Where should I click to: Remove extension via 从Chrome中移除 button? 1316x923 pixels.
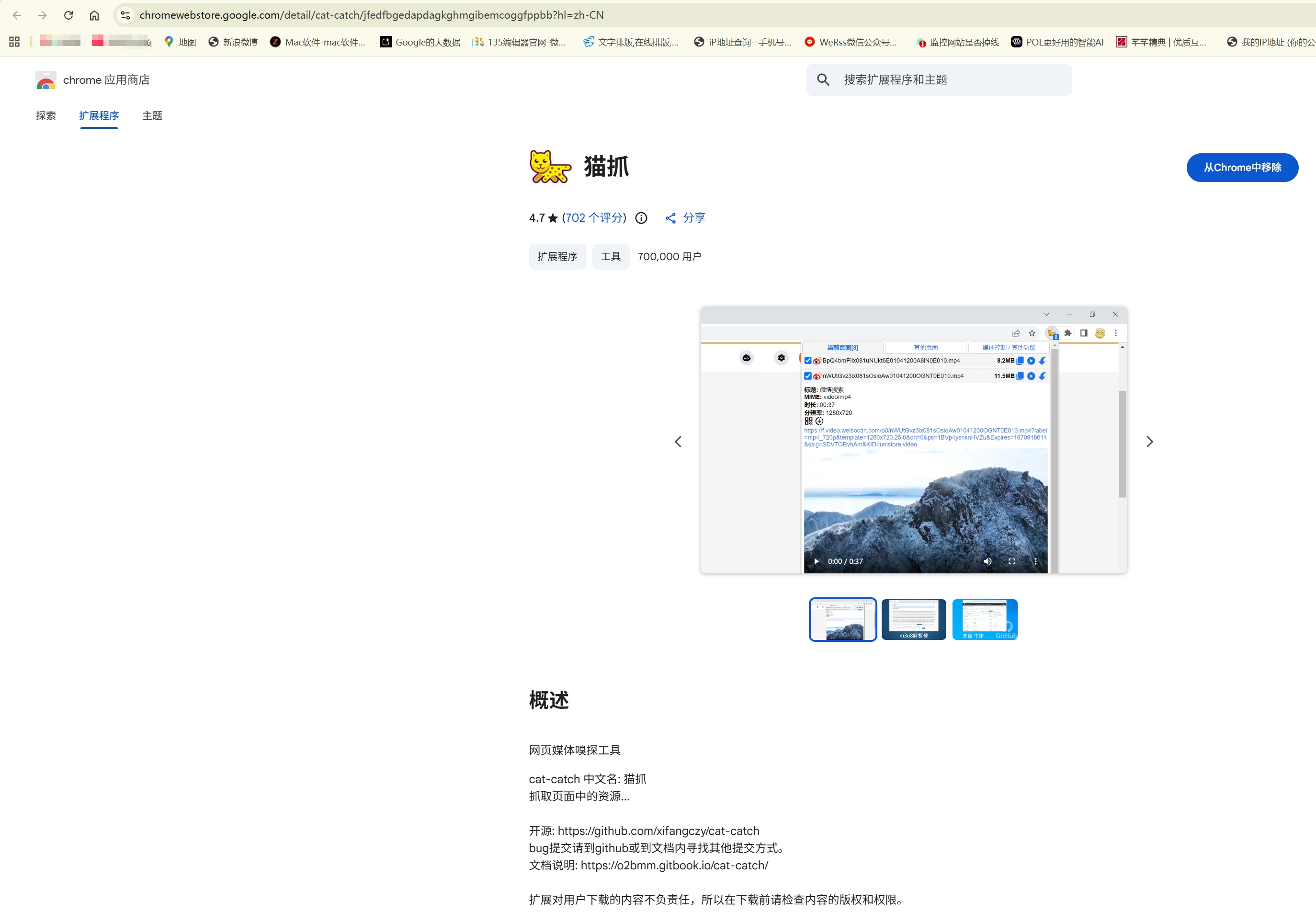(1242, 167)
